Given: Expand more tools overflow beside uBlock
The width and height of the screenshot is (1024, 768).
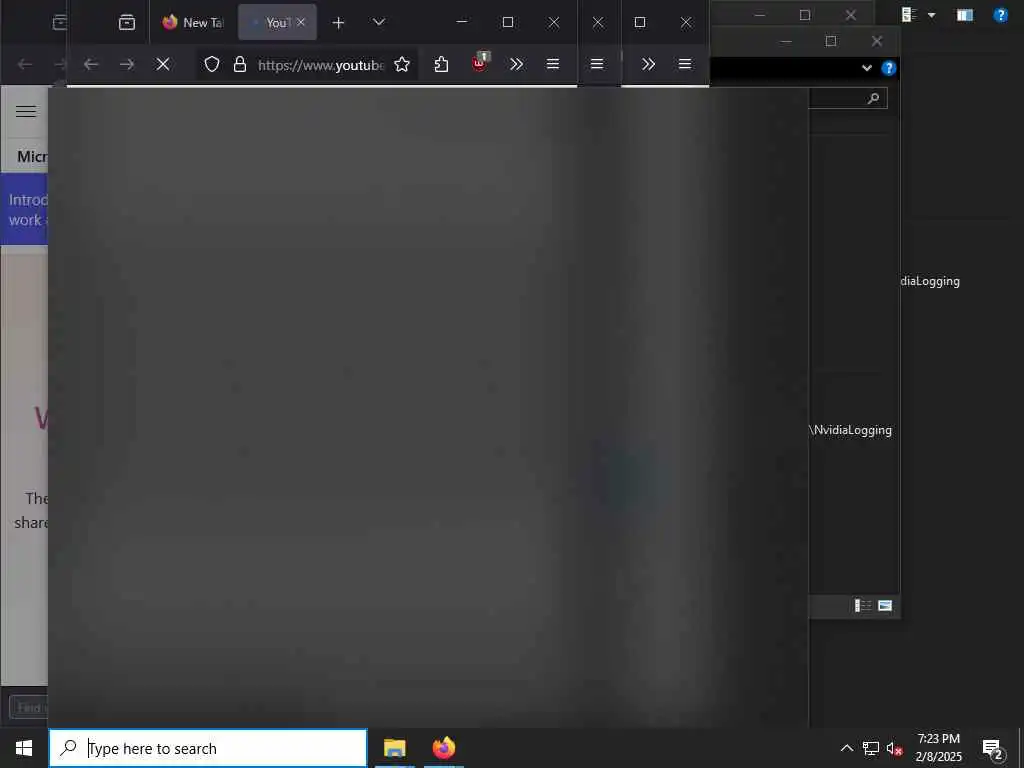Looking at the screenshot, I should tap(517, 64).
